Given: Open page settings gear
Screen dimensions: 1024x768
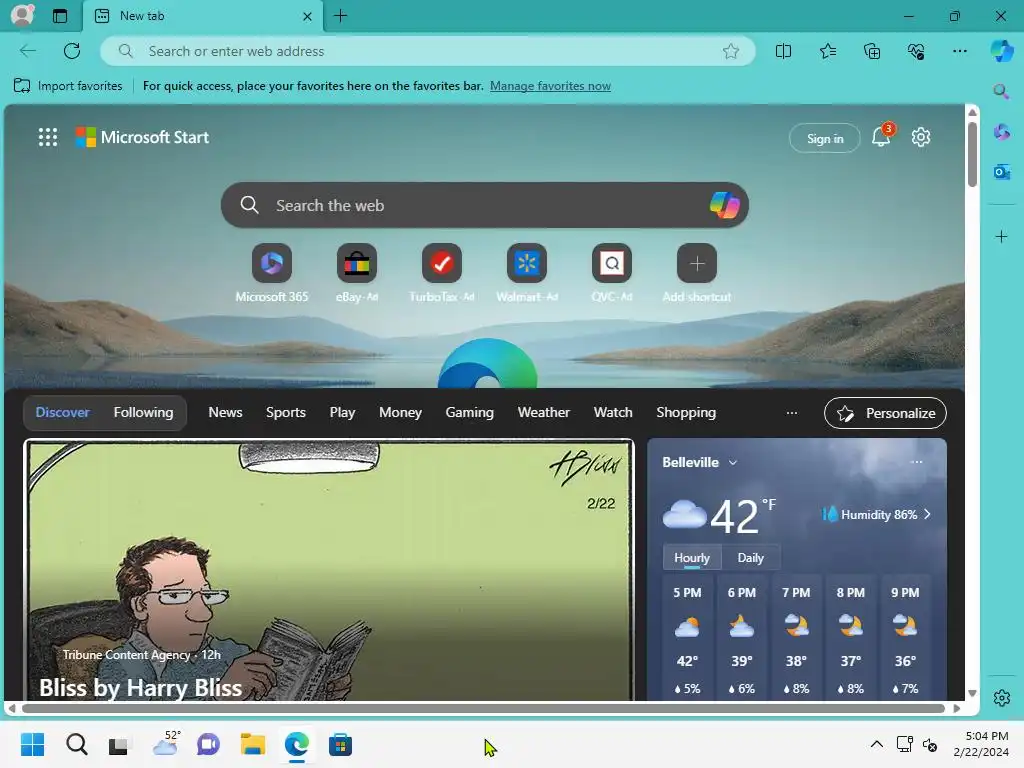Looking at the screenshot, I should (x=921, y=137).
